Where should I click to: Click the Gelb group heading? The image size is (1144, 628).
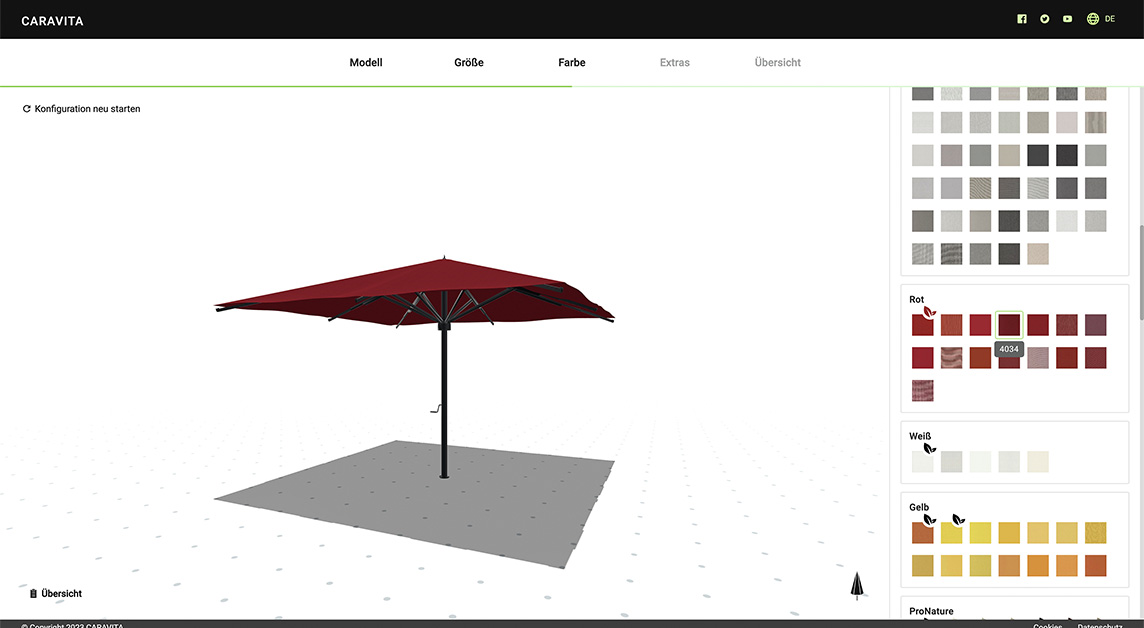tap(919, 507)
